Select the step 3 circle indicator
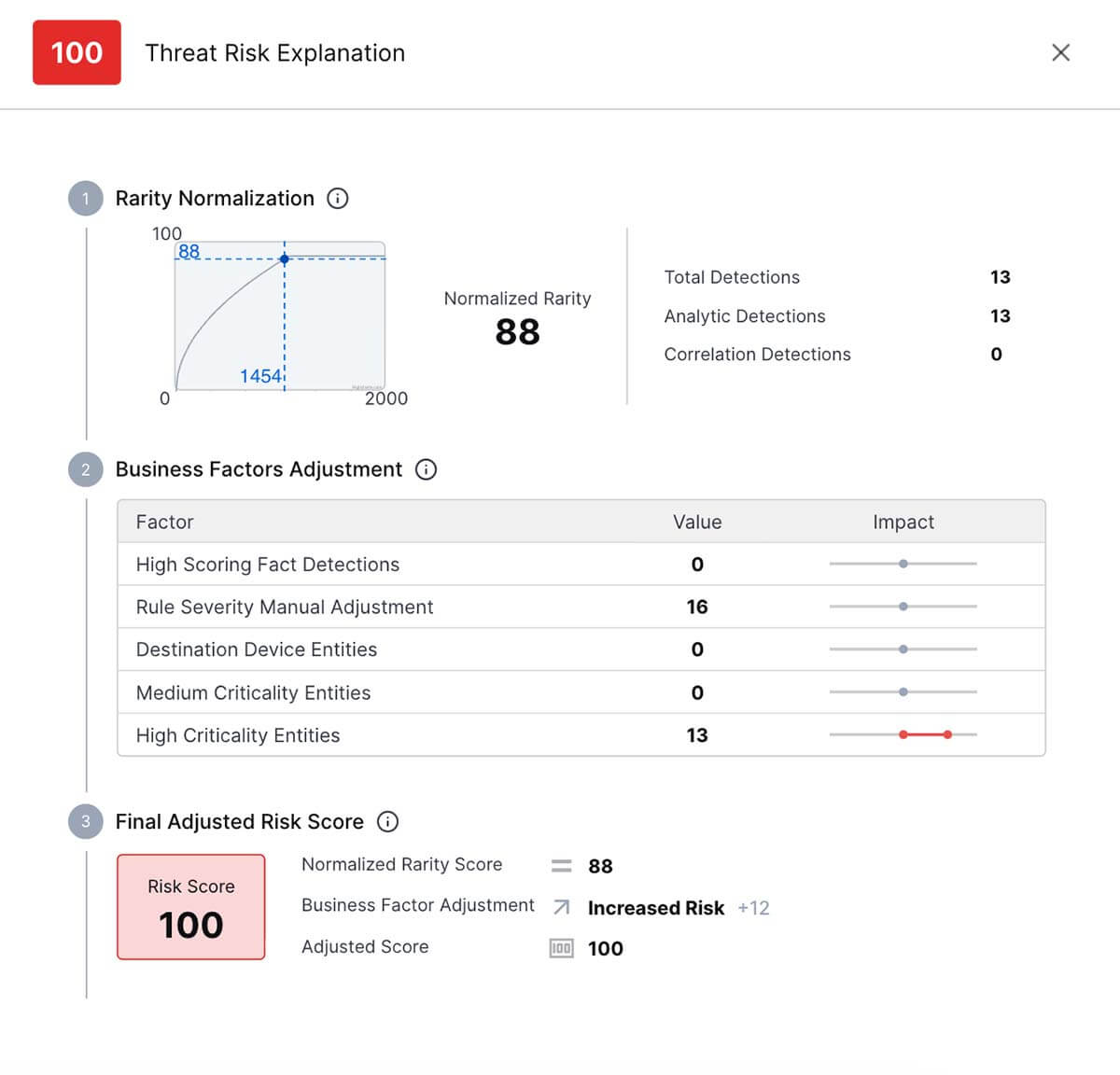Viewport: 1120px width, 1075px height. [85, 822]
